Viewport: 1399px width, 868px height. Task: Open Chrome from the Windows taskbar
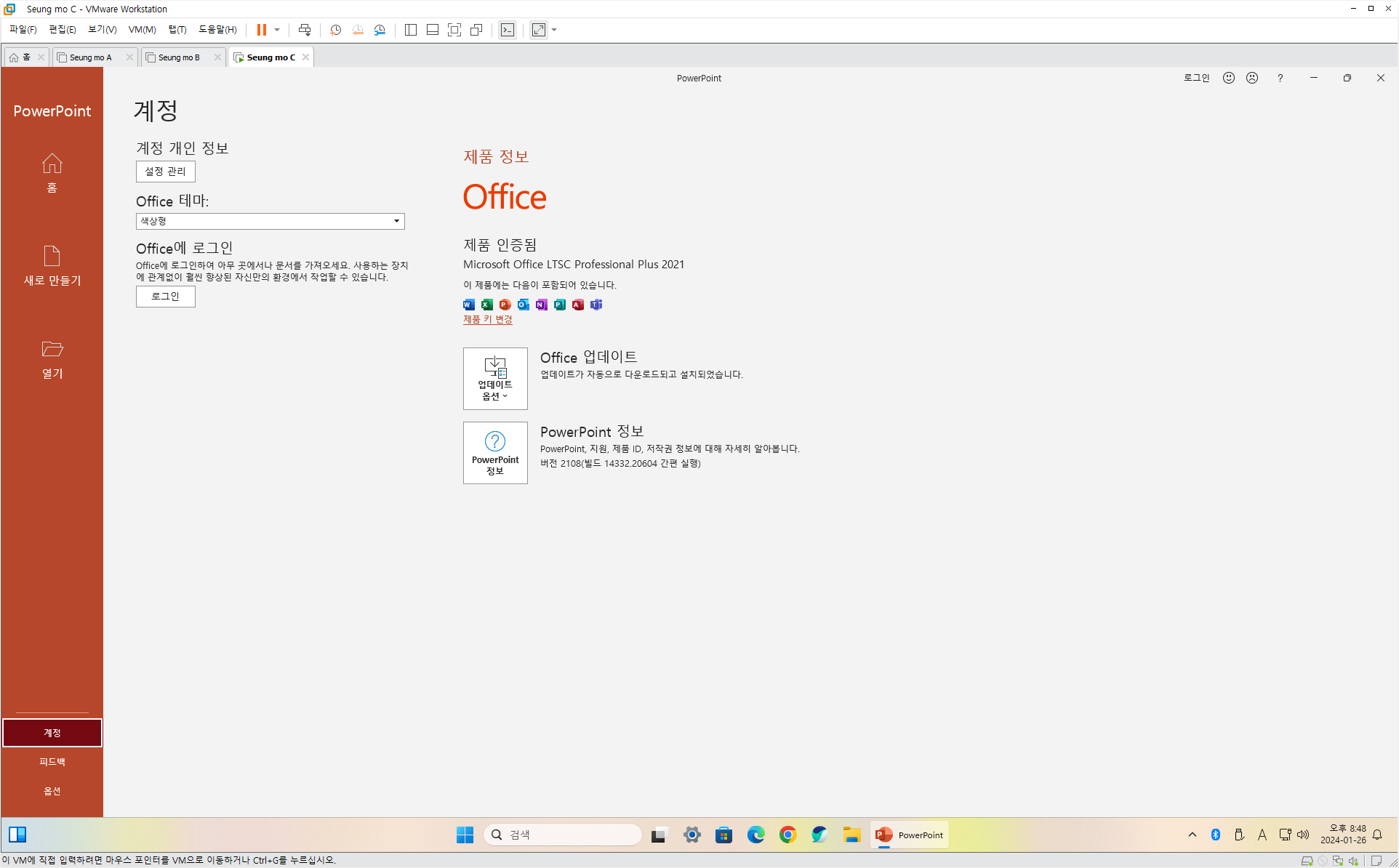(x=787, y=835)
